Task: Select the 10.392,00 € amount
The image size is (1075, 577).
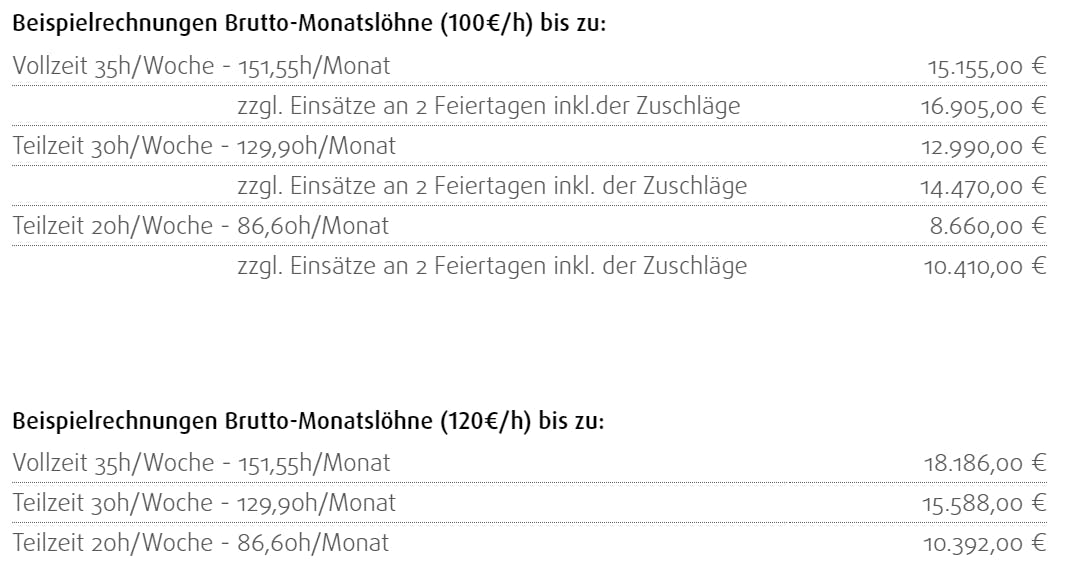Action: click(984, 543)
